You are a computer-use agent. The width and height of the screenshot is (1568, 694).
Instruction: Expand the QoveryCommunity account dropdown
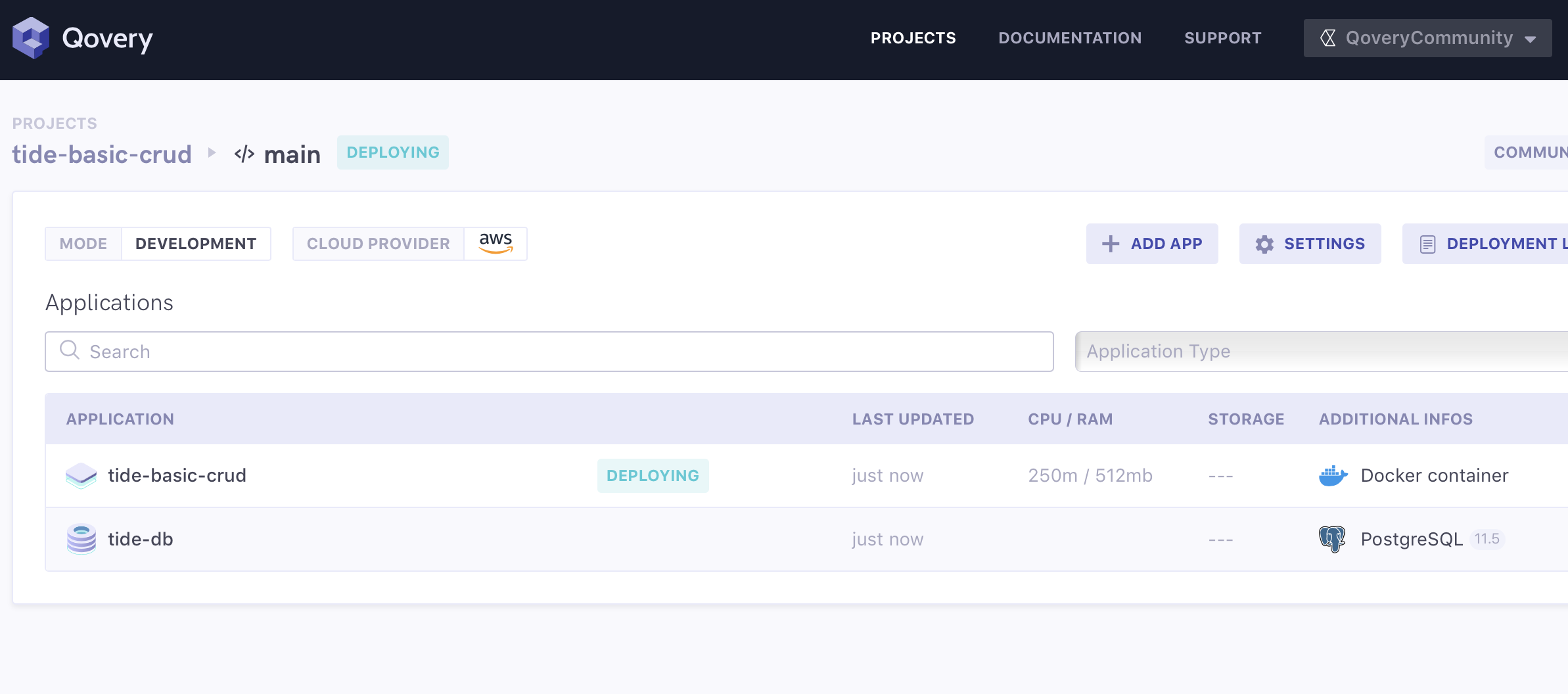coord(1427,38)
